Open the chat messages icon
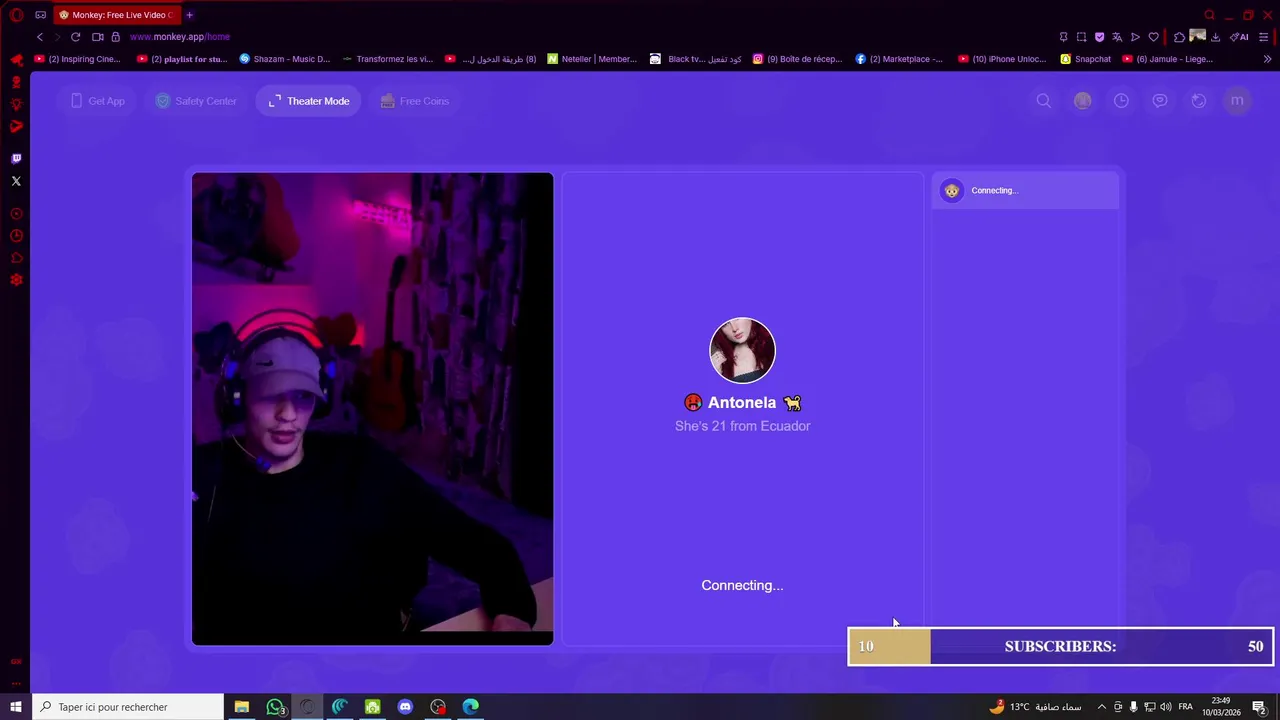1280x720 pixels. (x=1160, y=101)
